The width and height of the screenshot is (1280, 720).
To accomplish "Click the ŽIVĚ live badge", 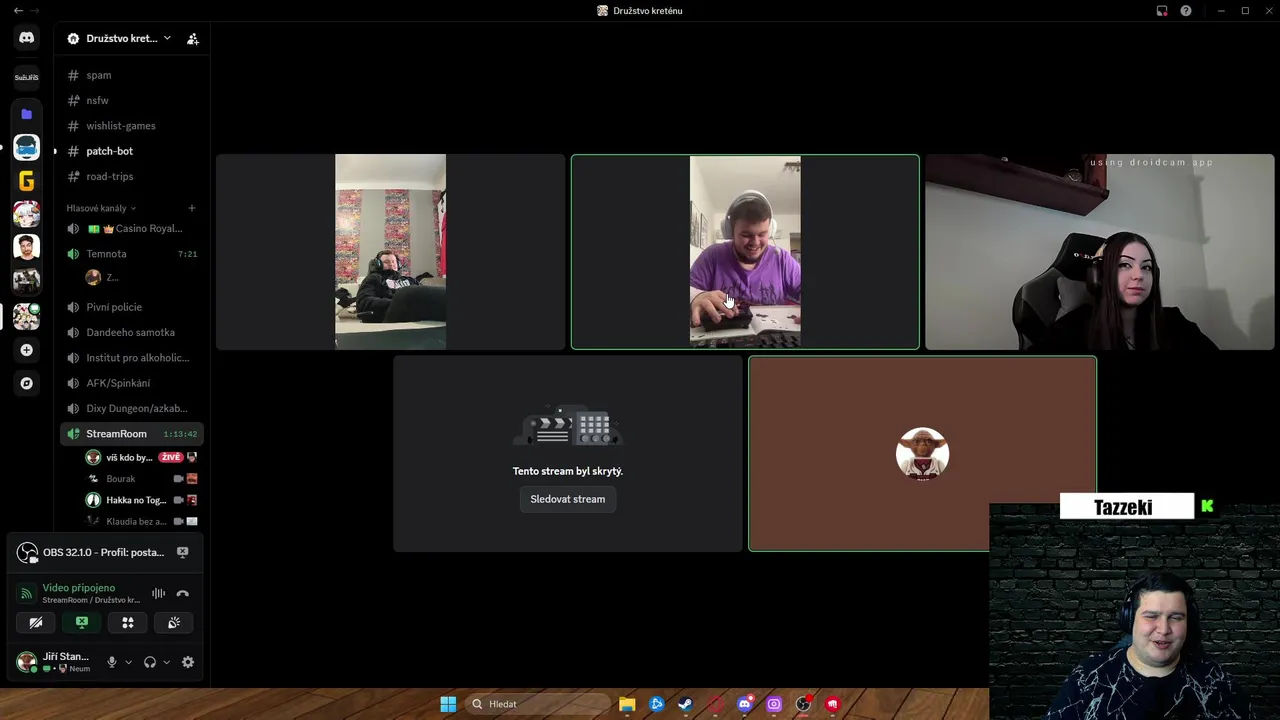I will [x=171, y=457].
